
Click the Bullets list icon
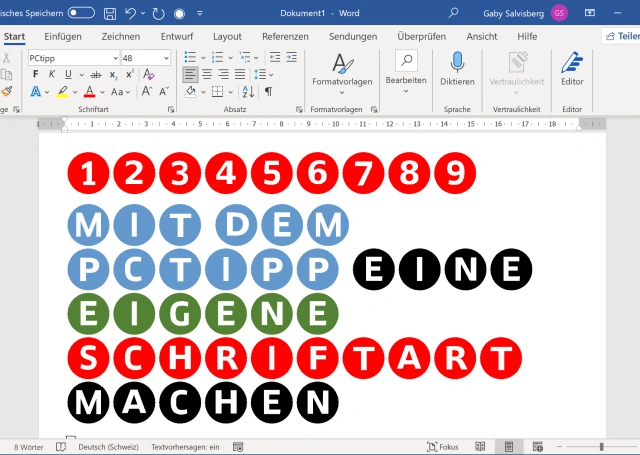pyautogui.click(x=190, y=58)
